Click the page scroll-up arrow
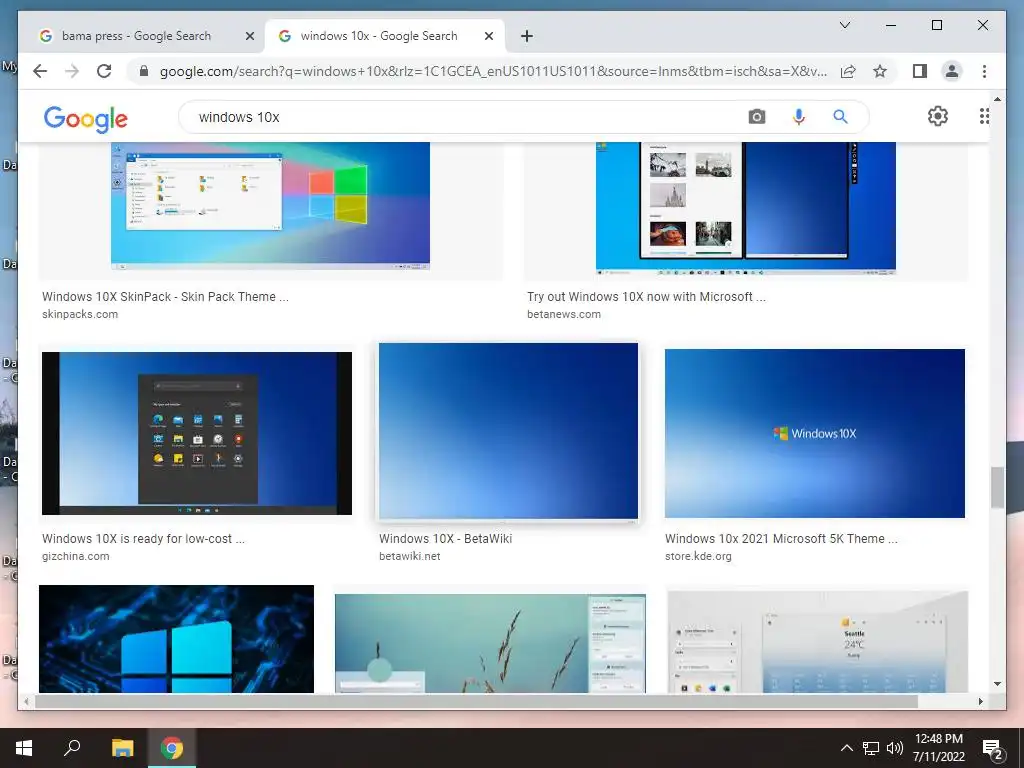Viewport: 1024px width, 768px height. tap(997, 99)
